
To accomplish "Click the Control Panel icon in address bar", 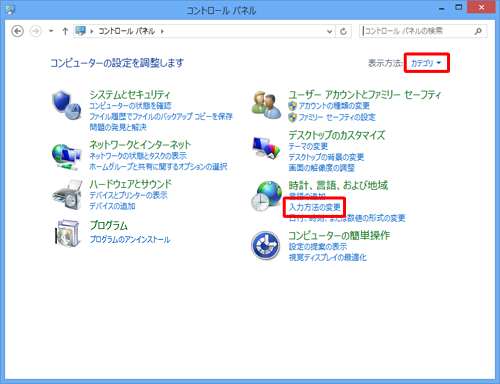I will coord(80,31).
